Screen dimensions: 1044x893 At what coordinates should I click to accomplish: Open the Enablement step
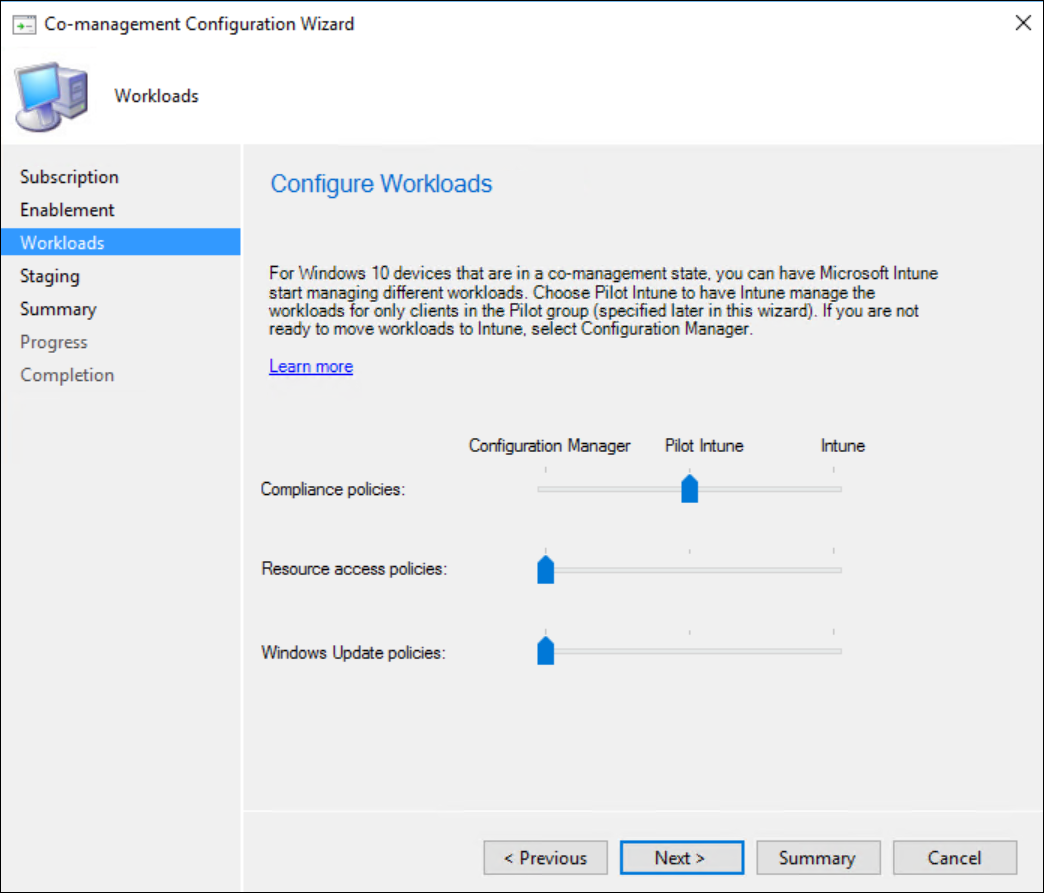pos(67,210)
